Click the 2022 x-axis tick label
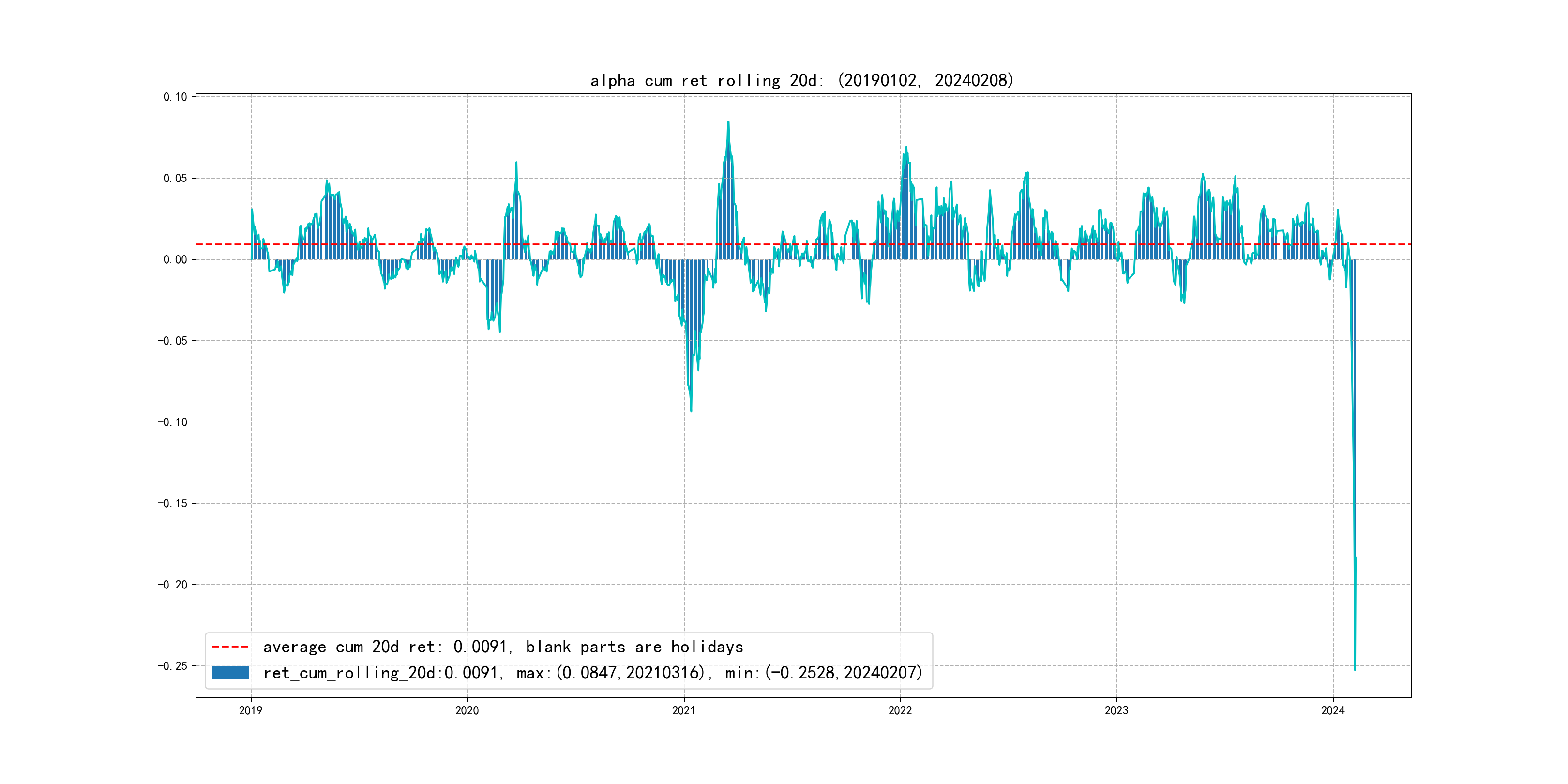The height and width of the screenshot is (784, 1568). click(x=900, y=710)
